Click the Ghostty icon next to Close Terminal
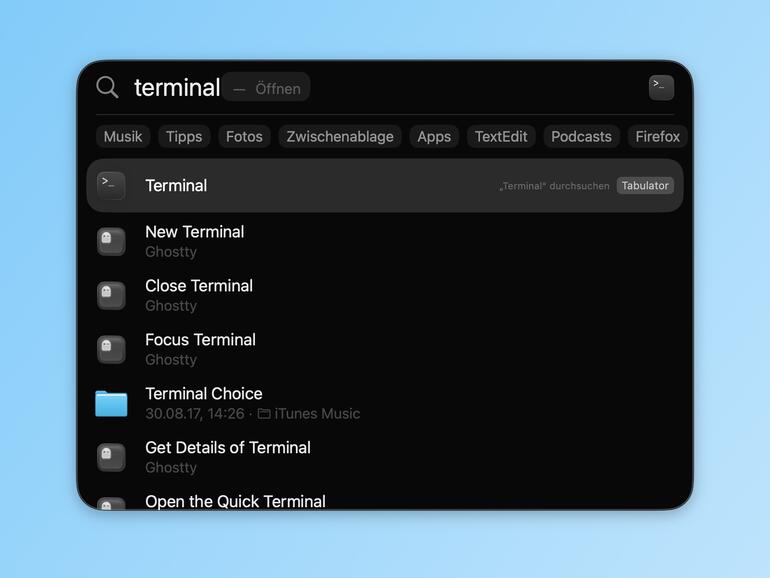Screen dimensions: 770x578 coord(111,295)
